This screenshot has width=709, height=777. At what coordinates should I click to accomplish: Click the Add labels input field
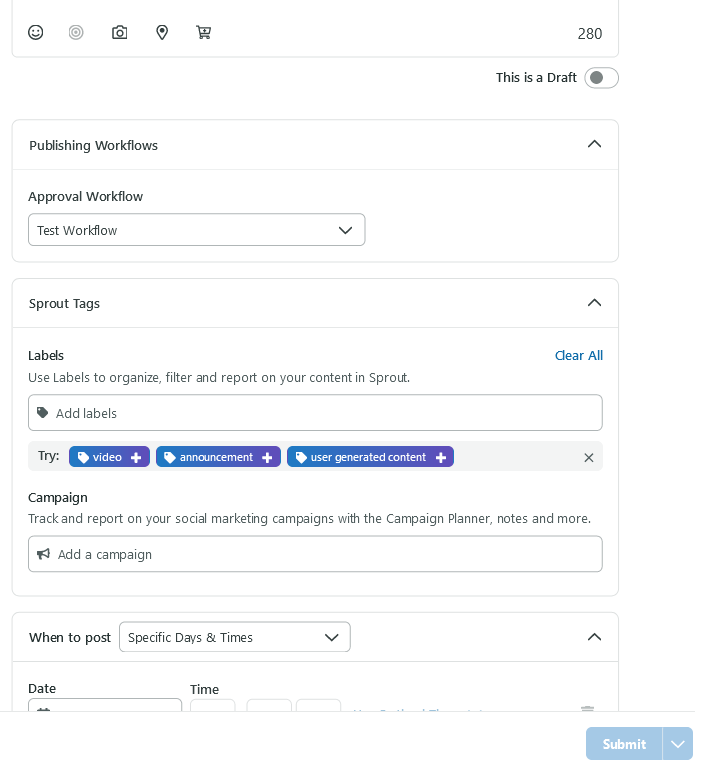(315, 413)
